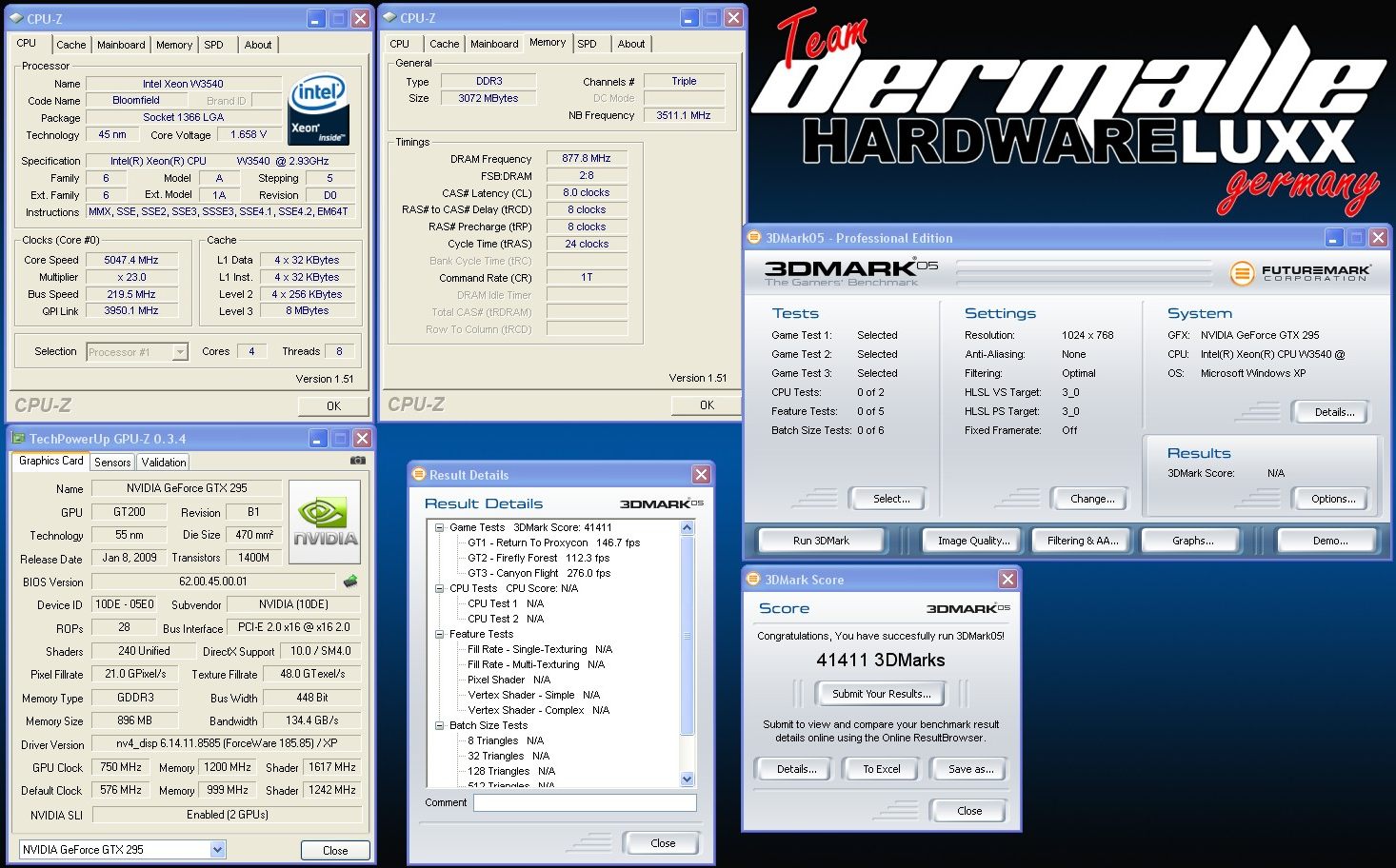Switch to CPU tab in Memory CPU-Z window
The image size is (1396, 868).
pyautogui.click(x=400, y=44)
